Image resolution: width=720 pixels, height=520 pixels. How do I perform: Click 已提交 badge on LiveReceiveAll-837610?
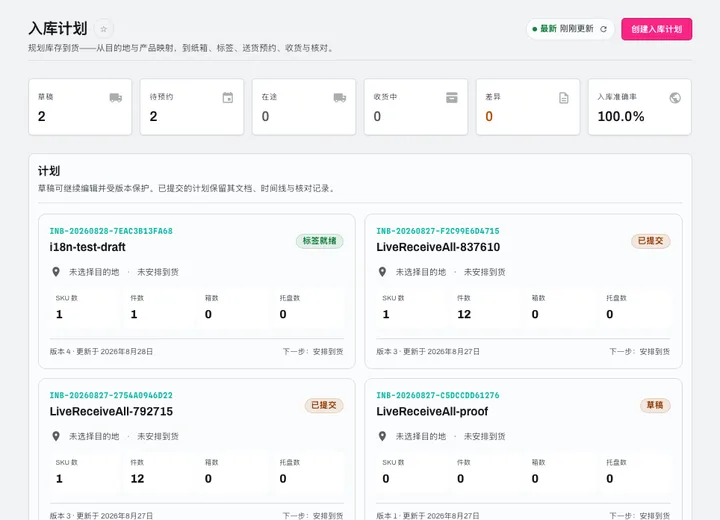[651, 241]
